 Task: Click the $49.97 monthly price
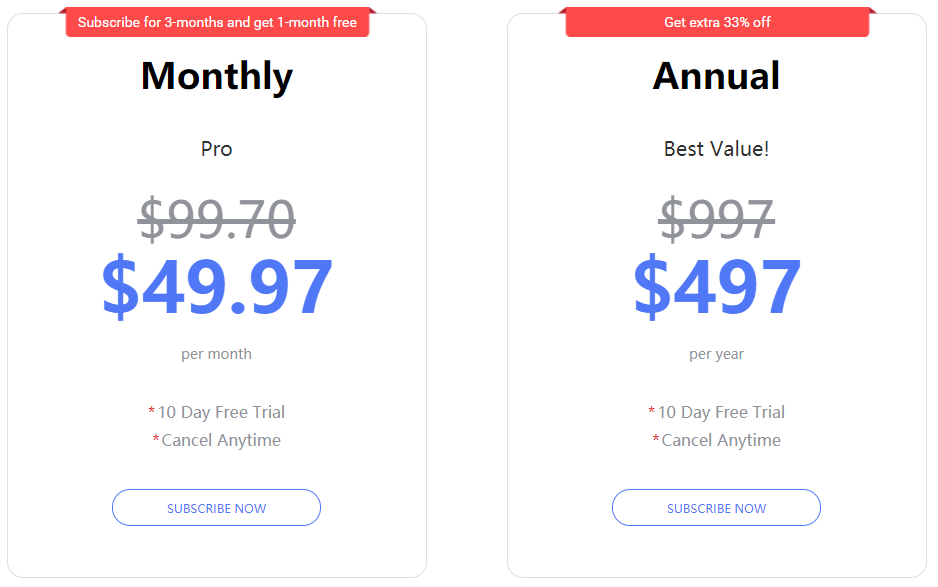[217, 285]
